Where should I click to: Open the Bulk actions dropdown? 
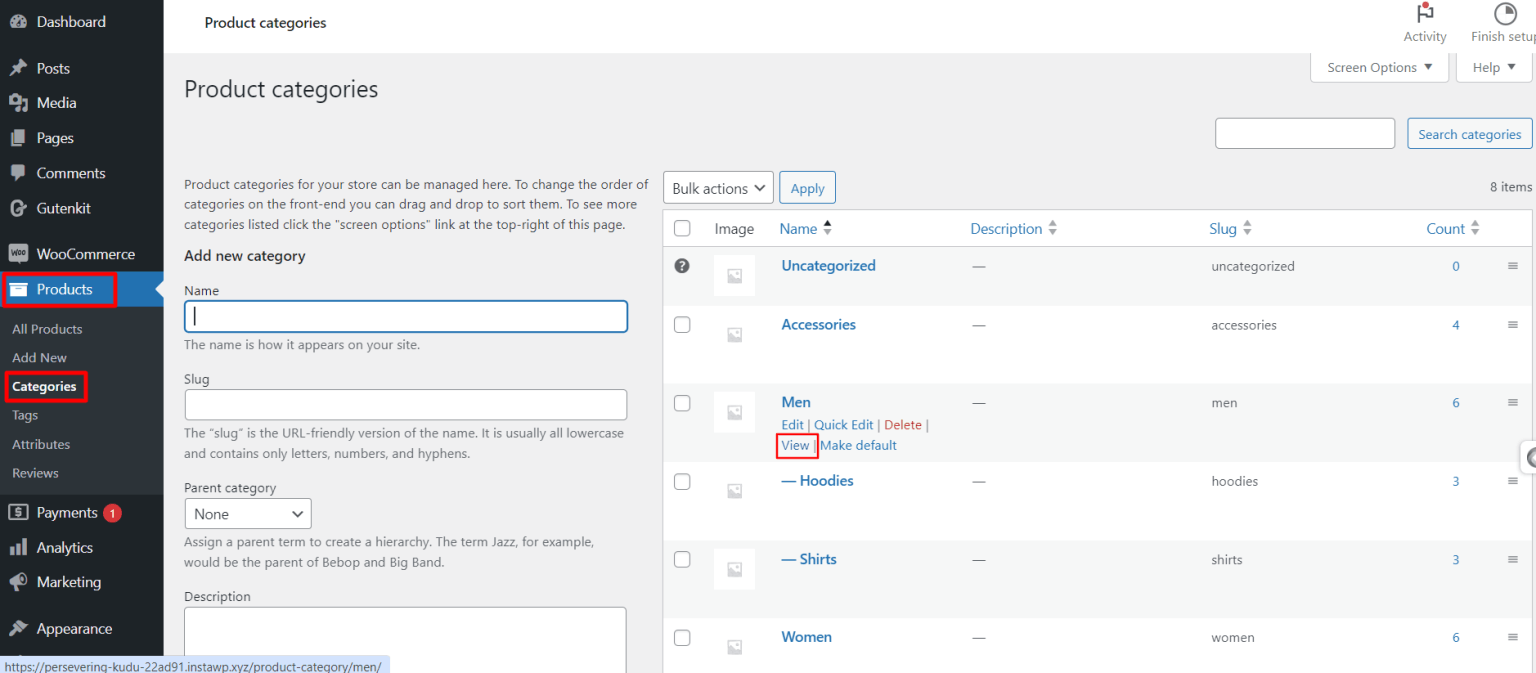718,187
